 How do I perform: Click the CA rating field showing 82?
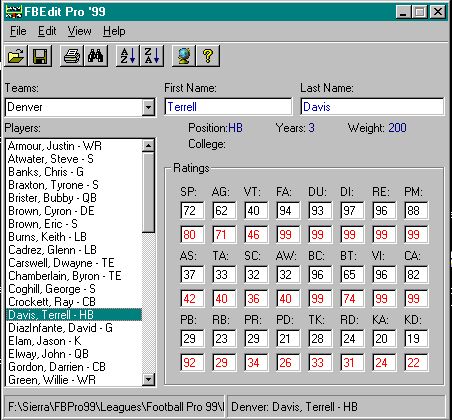416,274
